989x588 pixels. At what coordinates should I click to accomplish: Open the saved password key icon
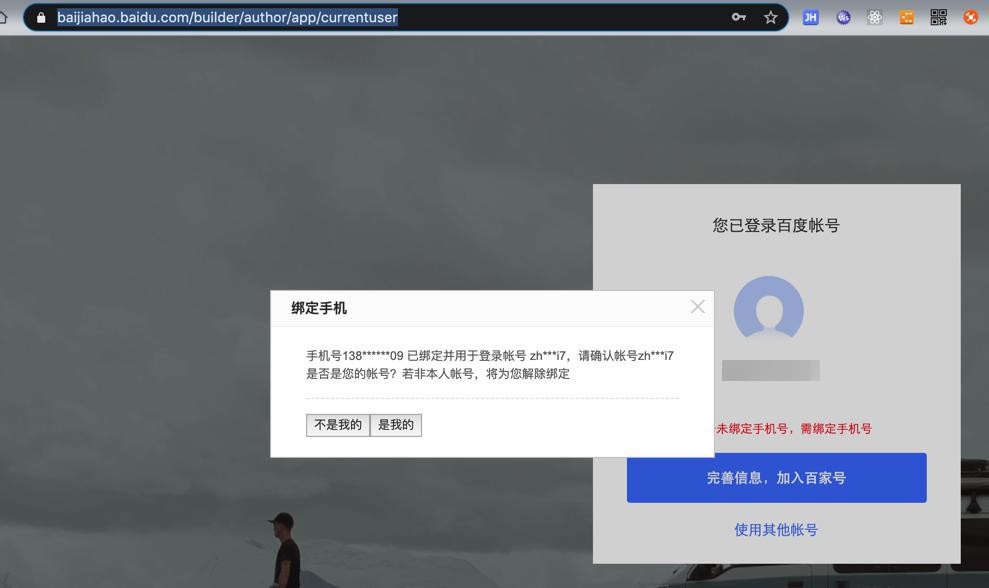tap(739, 17)
